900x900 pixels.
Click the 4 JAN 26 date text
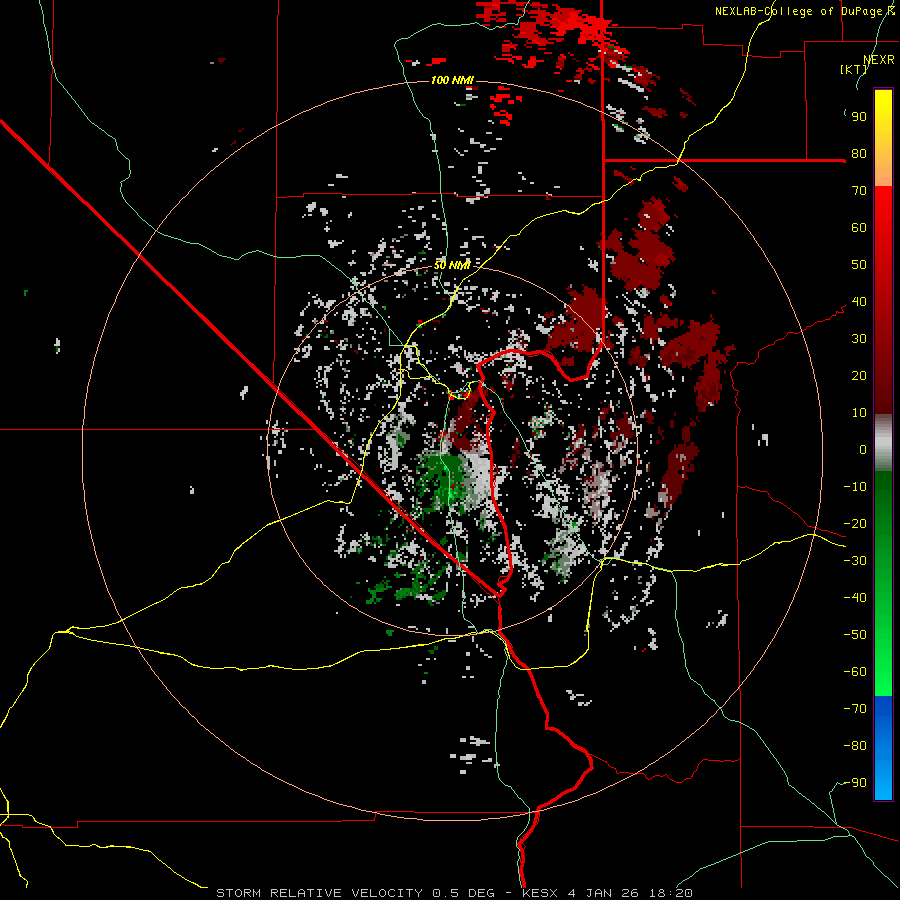point(604,893)
